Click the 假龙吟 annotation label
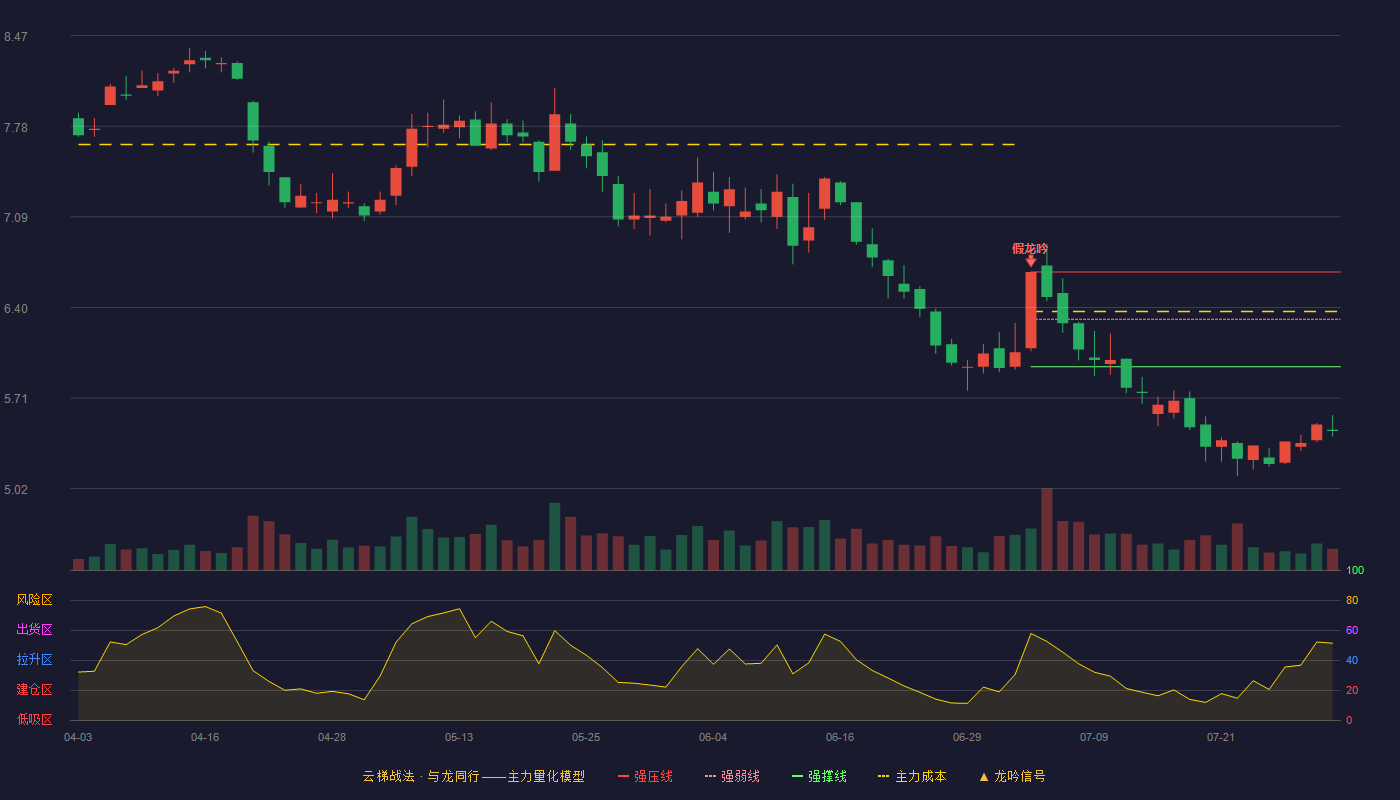The width and height of the screenshot is (1400, 800). [1030, 248]
